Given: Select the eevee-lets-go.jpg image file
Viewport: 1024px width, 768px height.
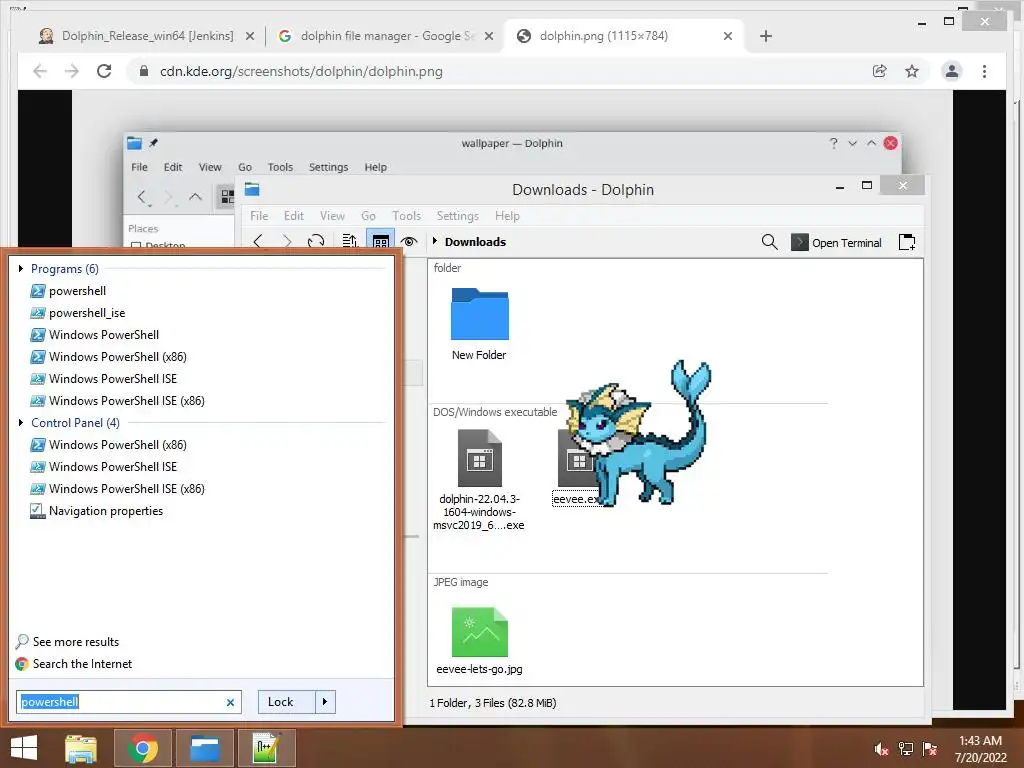Looking at the screenshot, I should [479, 641].
